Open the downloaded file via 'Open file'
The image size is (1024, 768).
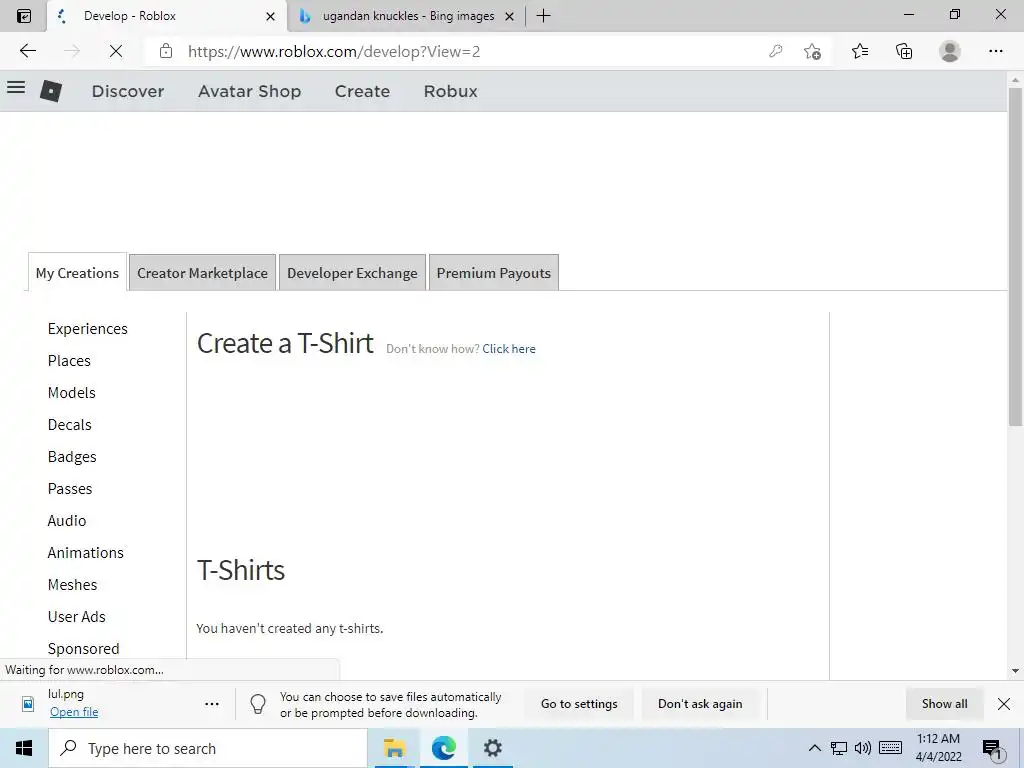(x=74, y=712)
